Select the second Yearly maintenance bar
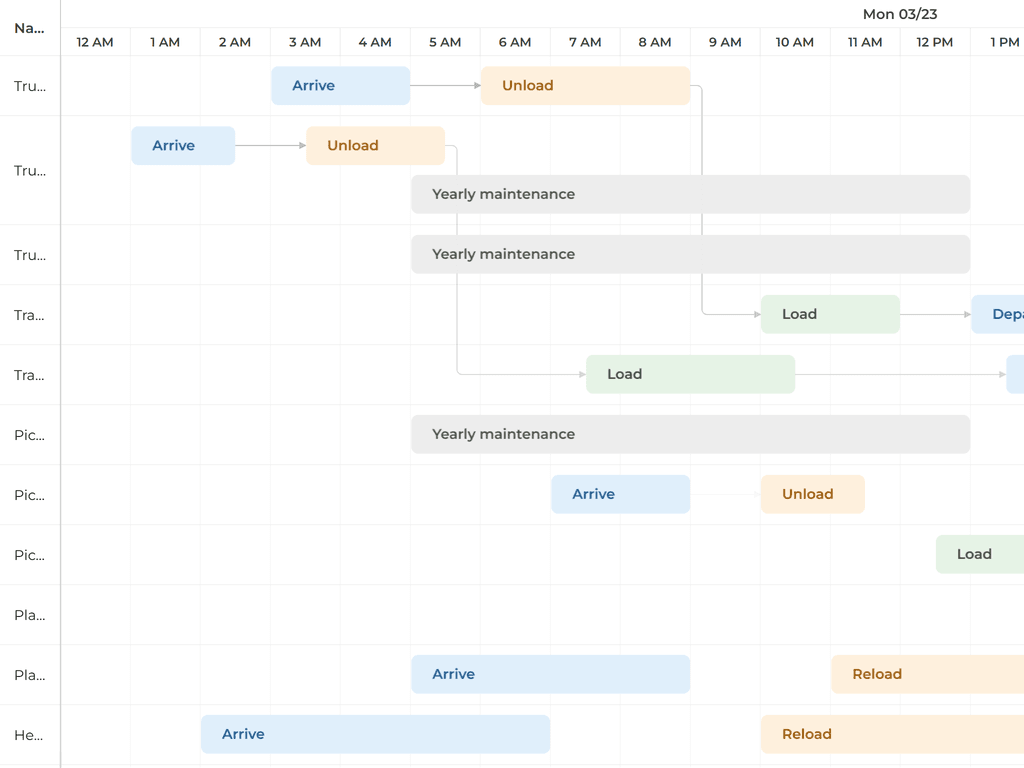 tap(690, 254)
